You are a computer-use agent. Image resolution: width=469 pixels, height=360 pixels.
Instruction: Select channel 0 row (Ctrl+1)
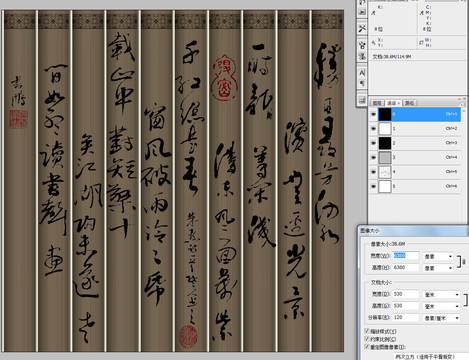coord(415,114)
